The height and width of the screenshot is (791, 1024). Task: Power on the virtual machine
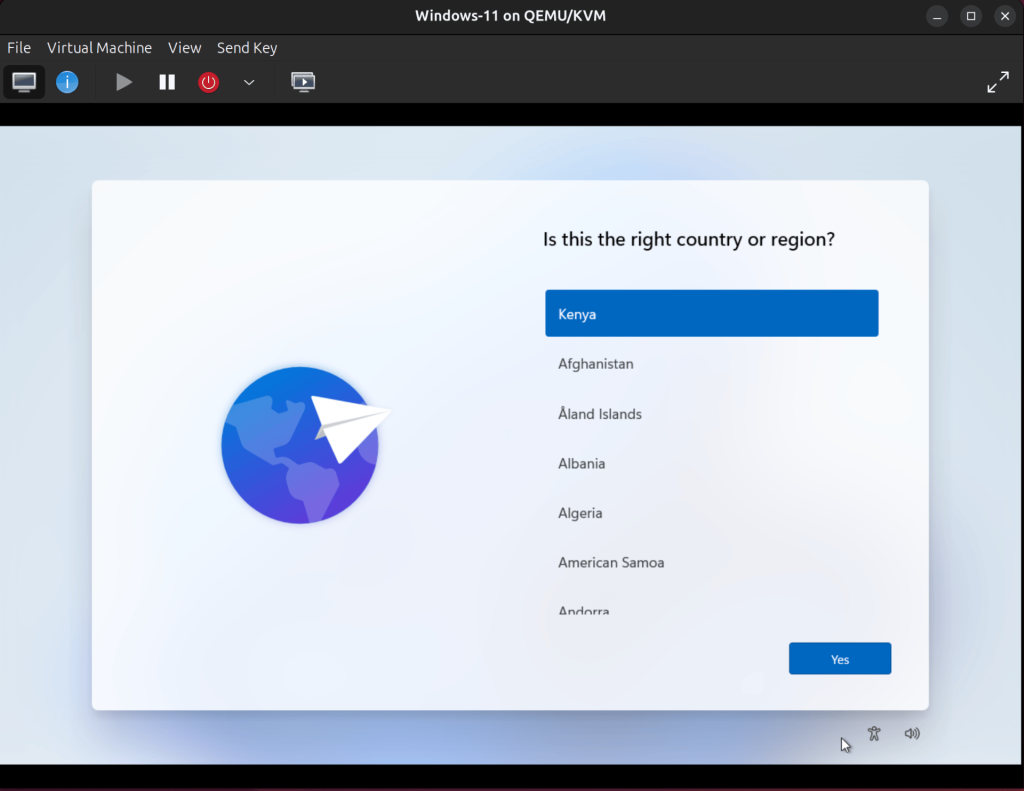coord(123,81)
